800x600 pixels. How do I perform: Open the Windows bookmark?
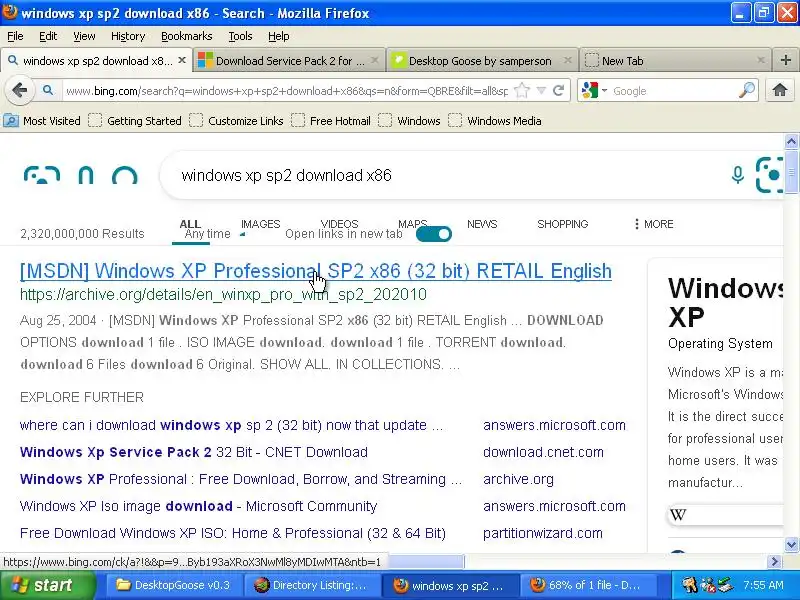coord(409,121)
